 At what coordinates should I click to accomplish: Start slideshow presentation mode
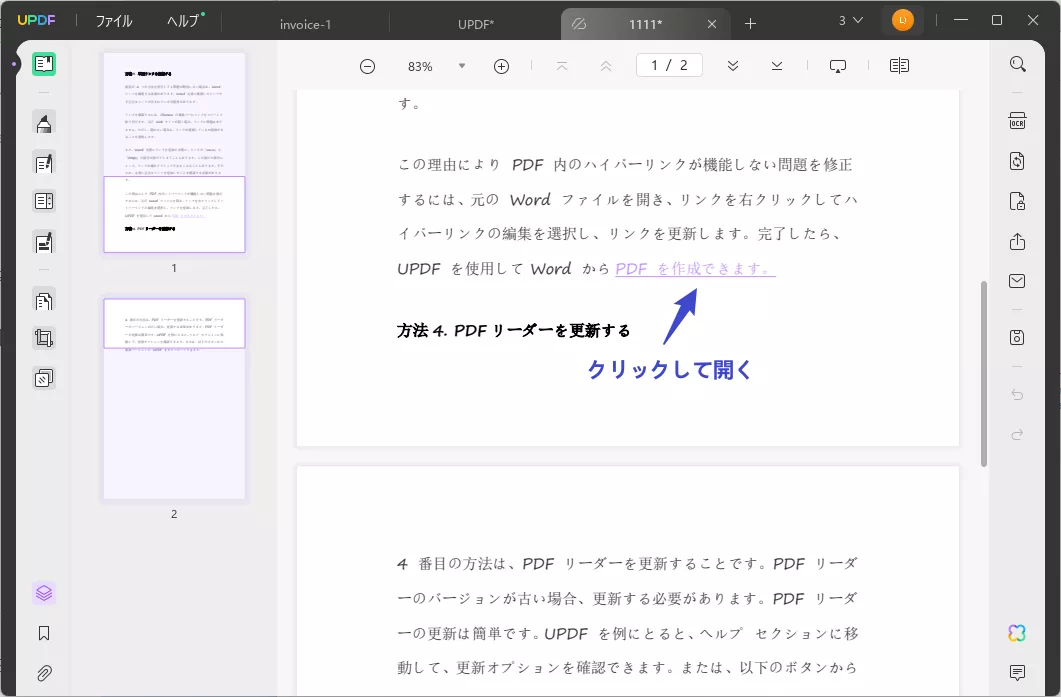tap(838, 66)
